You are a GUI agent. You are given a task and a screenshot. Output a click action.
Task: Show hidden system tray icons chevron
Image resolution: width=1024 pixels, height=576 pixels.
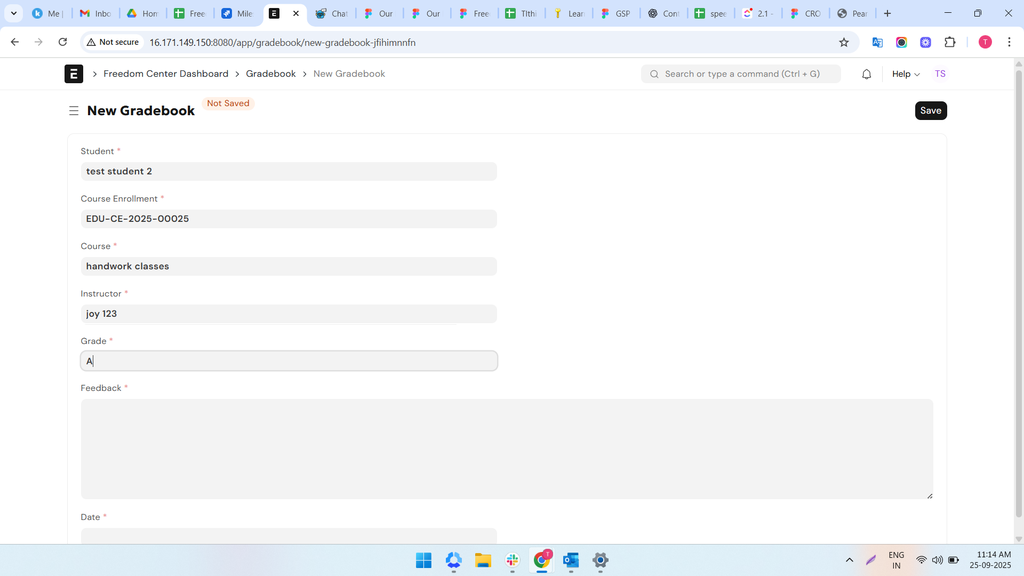tap(850, 560)
